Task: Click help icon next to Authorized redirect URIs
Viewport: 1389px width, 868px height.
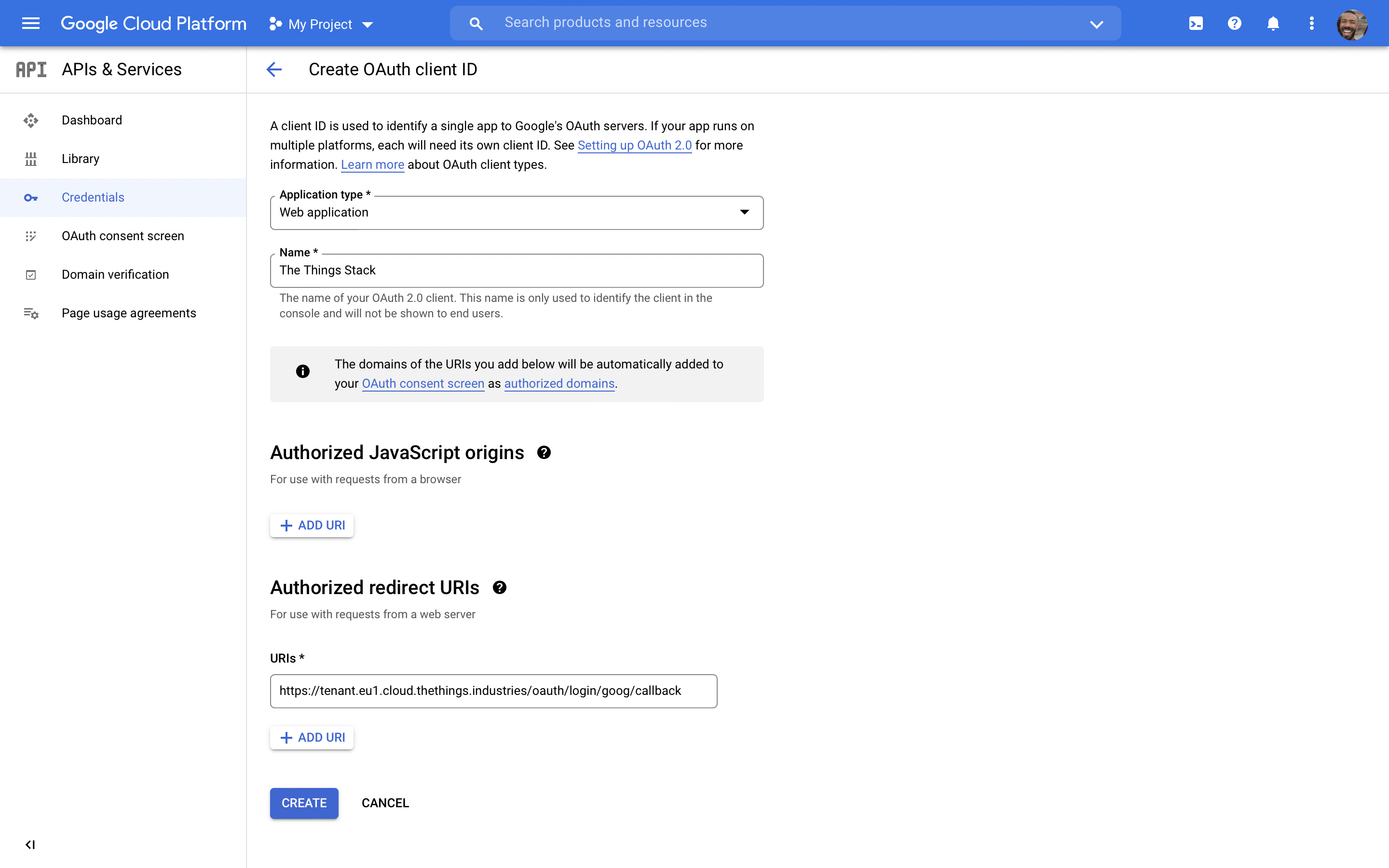Action: 499,588
